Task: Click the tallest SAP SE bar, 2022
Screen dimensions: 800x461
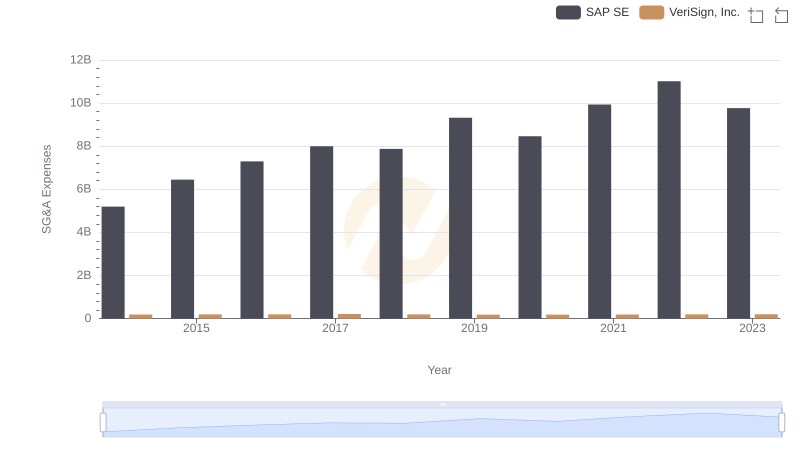Action: click(669, 200)
